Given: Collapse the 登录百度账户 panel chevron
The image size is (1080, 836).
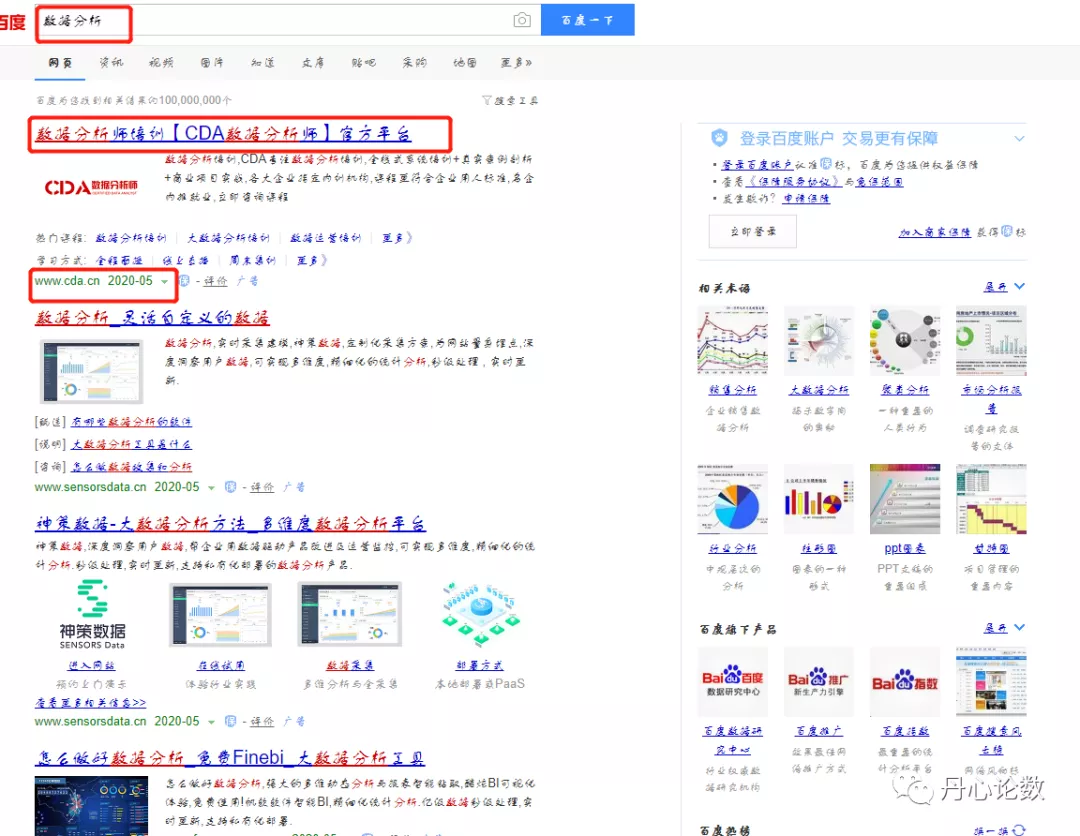Looking at the screenshot, I should (1019, 138).
